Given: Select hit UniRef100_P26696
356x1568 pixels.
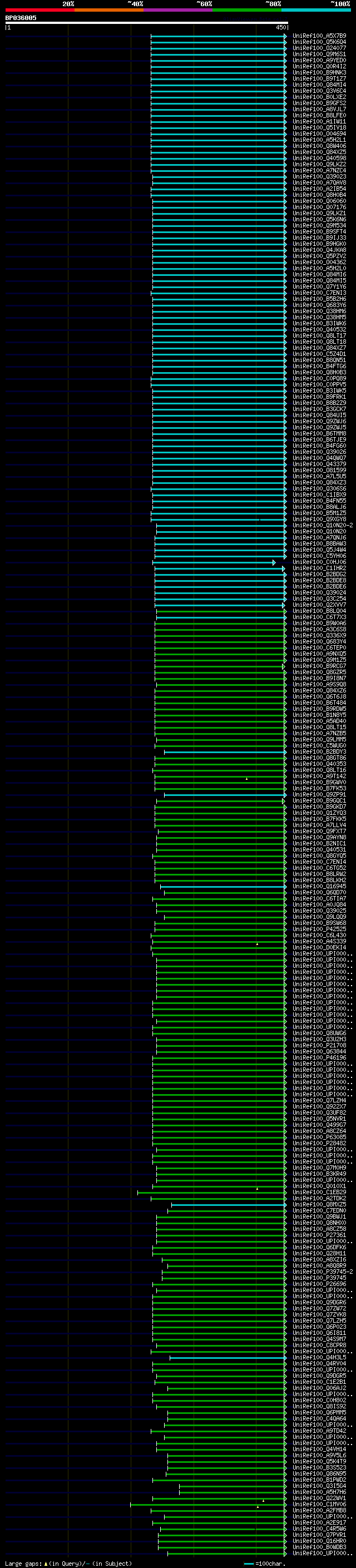Looking at the screenshot, I should point(319,1284).
